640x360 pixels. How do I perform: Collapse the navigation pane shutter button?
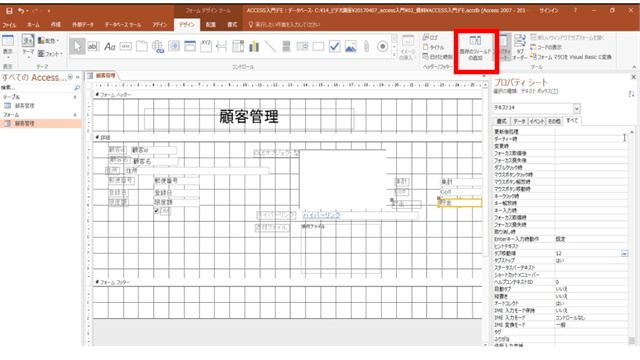pyautogui.click(x=78, y=77)
